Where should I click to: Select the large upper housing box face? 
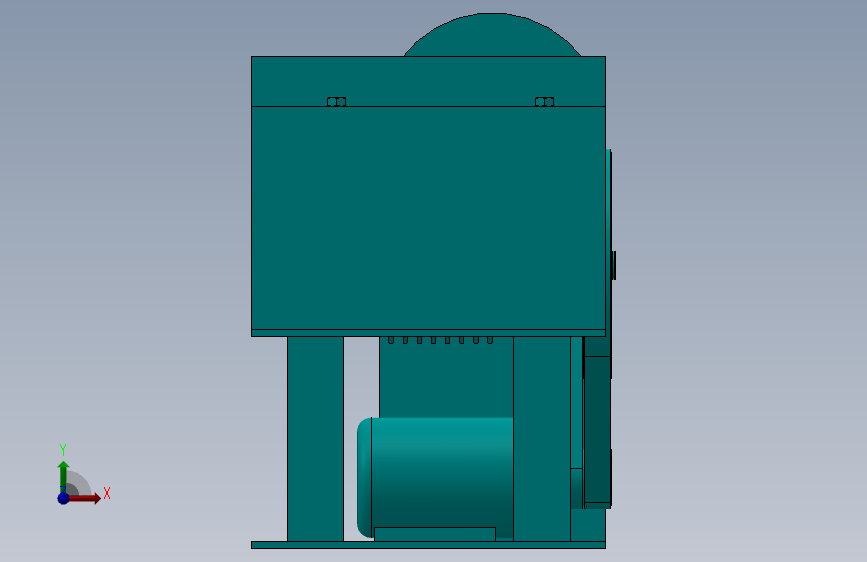[x=428, y=218]
